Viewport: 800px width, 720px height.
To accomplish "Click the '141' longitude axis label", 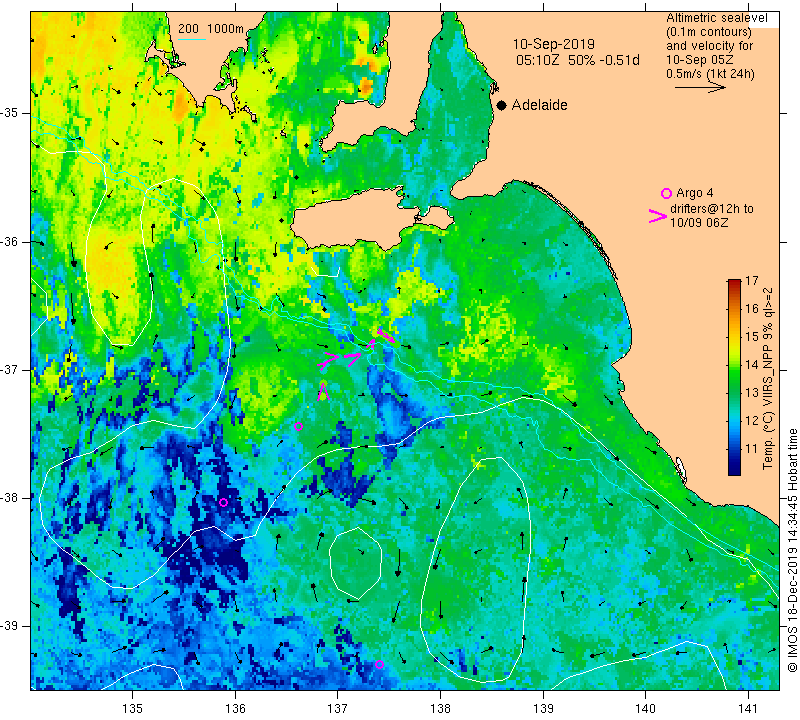I will tap(748, 709).
